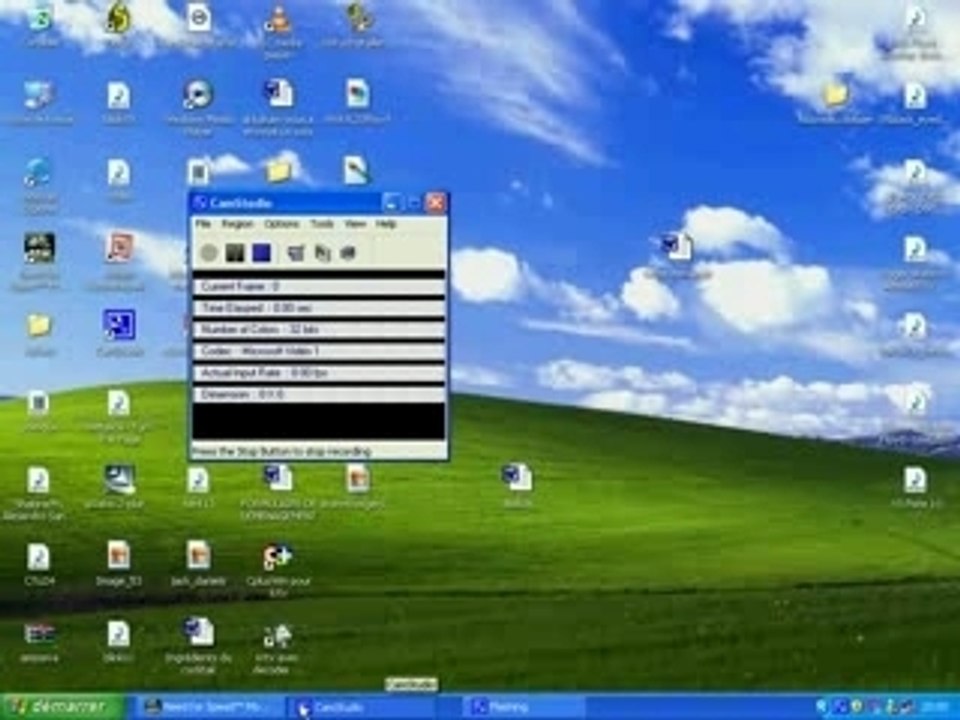Select the My Computer style desktop icon
Viewport: 960px width, 720px height.
[39, 96]
